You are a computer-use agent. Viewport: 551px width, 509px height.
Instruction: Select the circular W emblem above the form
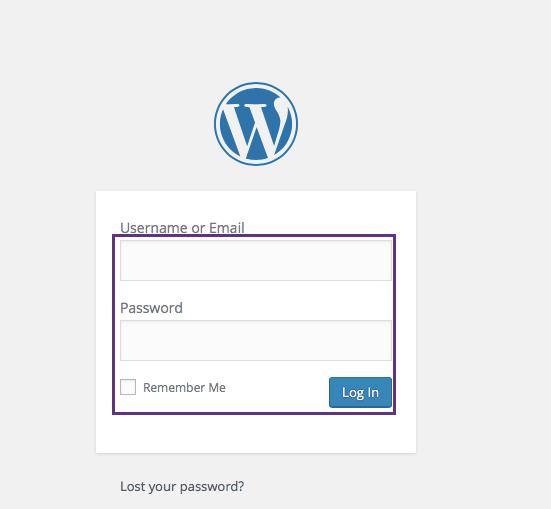pyautogui.click(x=256, y=124)
